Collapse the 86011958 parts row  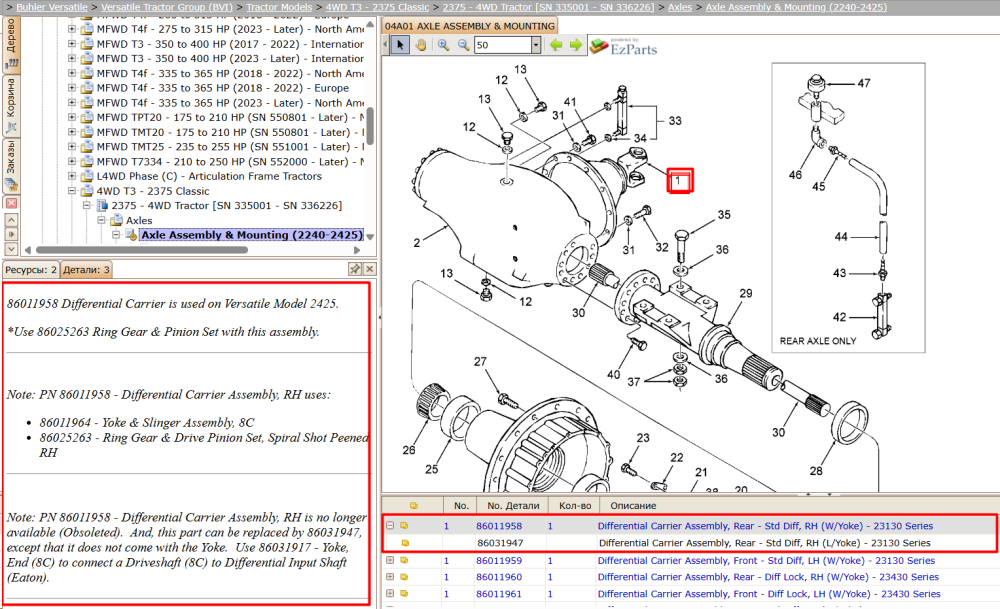(x=390, y=525)
